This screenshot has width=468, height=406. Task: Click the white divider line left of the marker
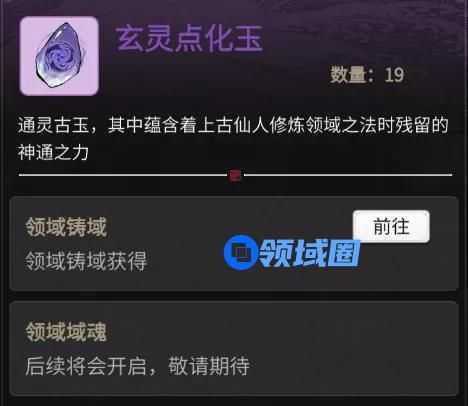[x=123, y=175]
